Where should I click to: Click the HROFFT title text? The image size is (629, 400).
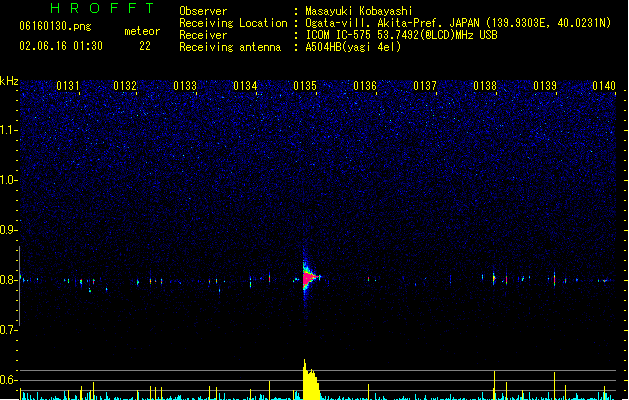click(102, 8)
